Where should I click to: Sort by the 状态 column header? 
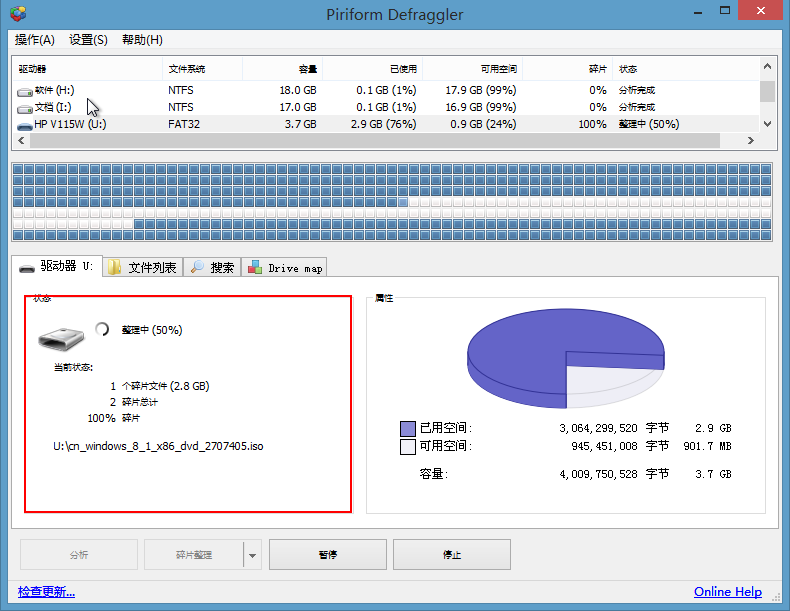click(686, 69)
